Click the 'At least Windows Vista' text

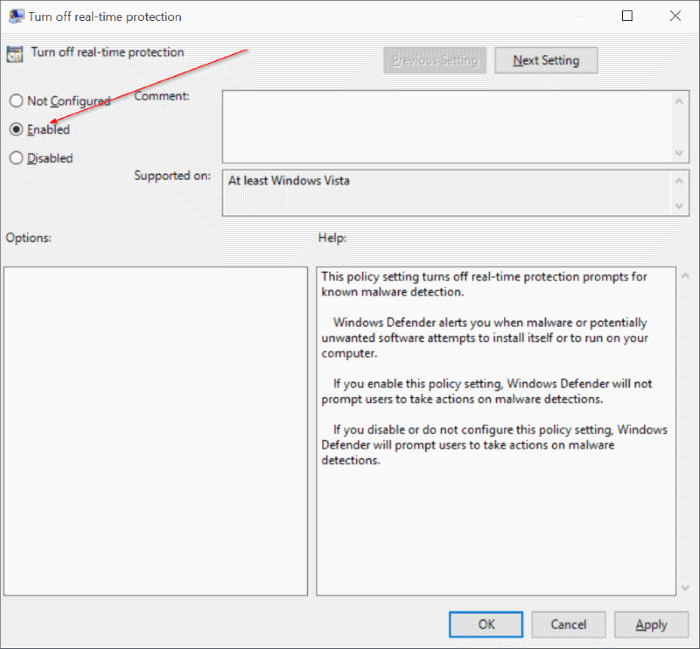289,181
